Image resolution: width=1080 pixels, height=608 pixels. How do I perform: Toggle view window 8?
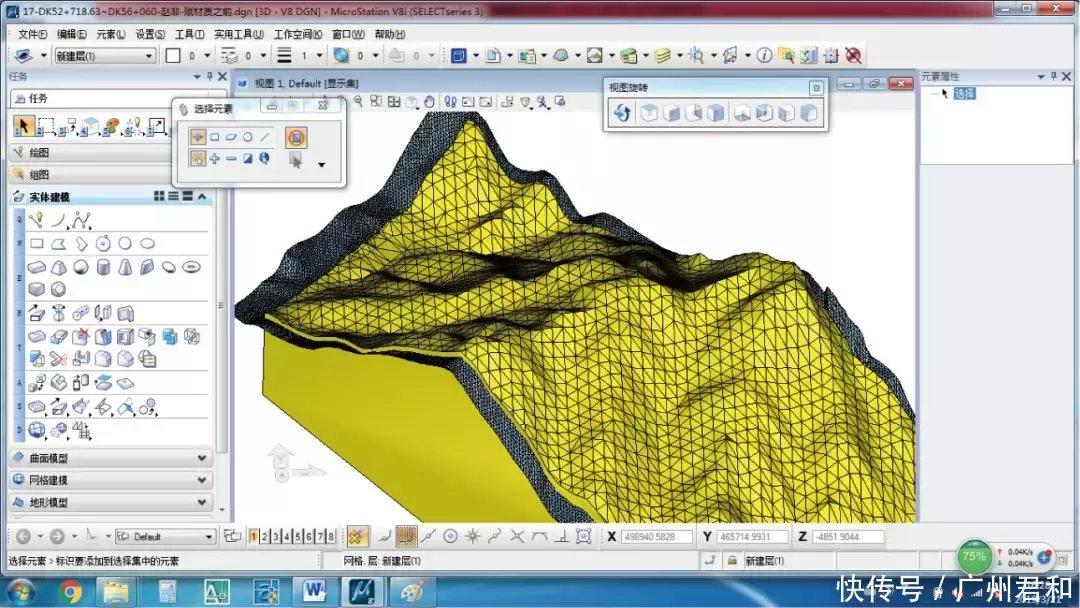(x=331, y=536)
